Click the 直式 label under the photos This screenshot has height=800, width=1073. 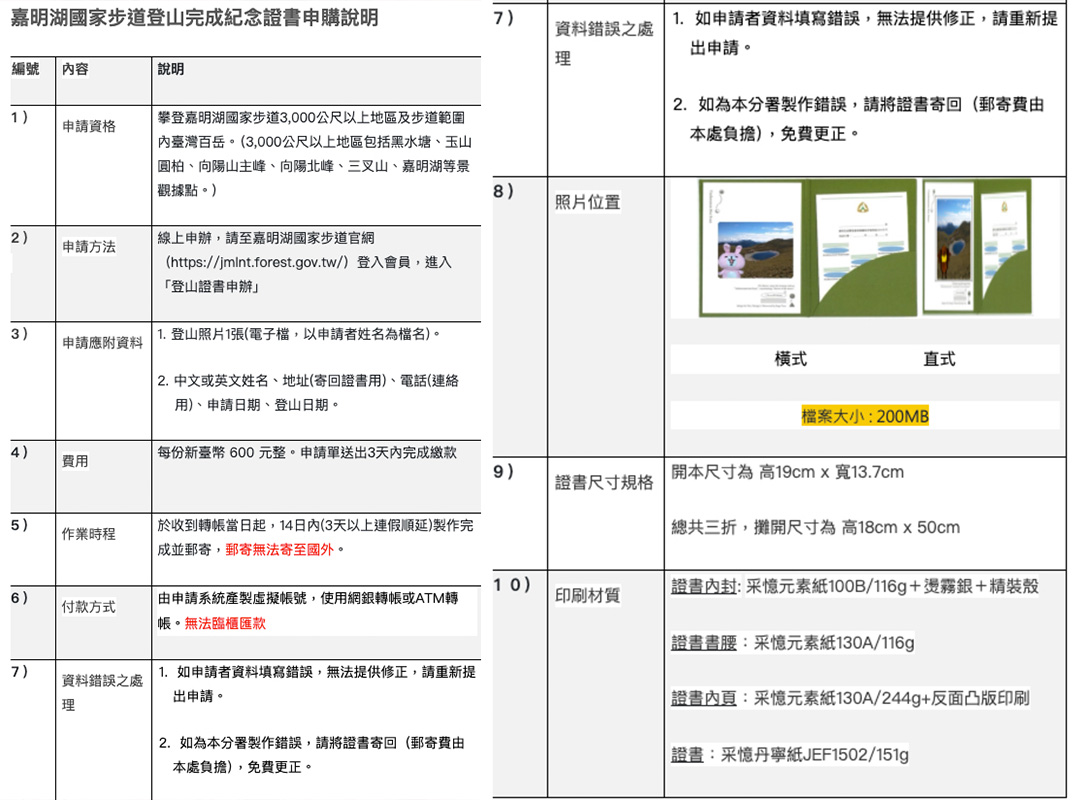(x=938, y=359)
